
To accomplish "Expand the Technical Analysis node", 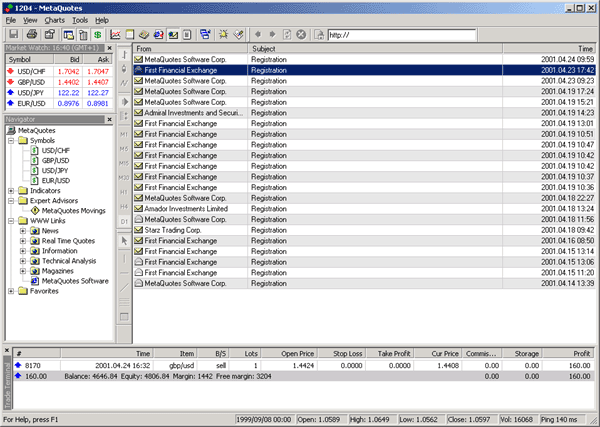I will (23, 261).
